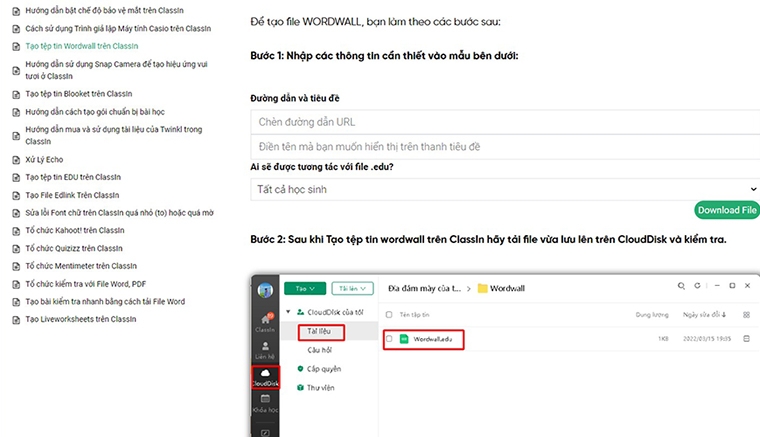Image resolution: width=760 pixels, height=437 pixels.
Task: Open 'Cách sử dụng Trình giả lập Máy tính Casio' article
Action: [x=118, y=29]
